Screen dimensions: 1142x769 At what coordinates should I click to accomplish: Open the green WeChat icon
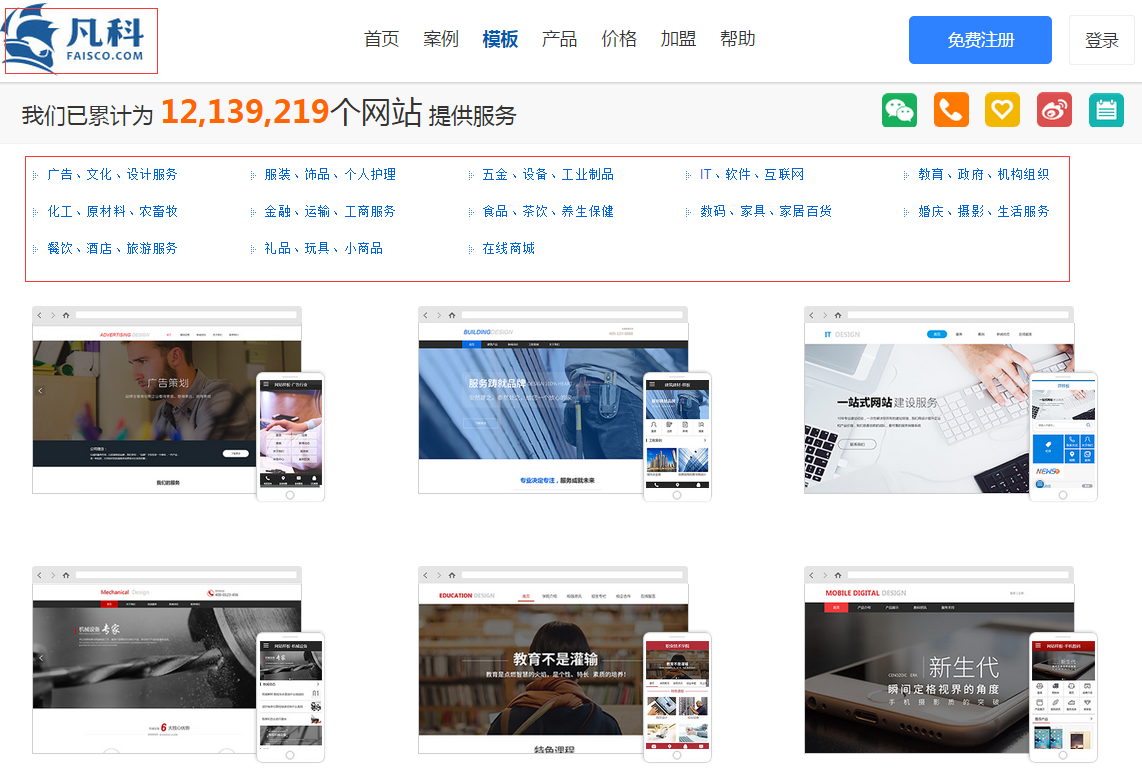[x=899, y=110]
